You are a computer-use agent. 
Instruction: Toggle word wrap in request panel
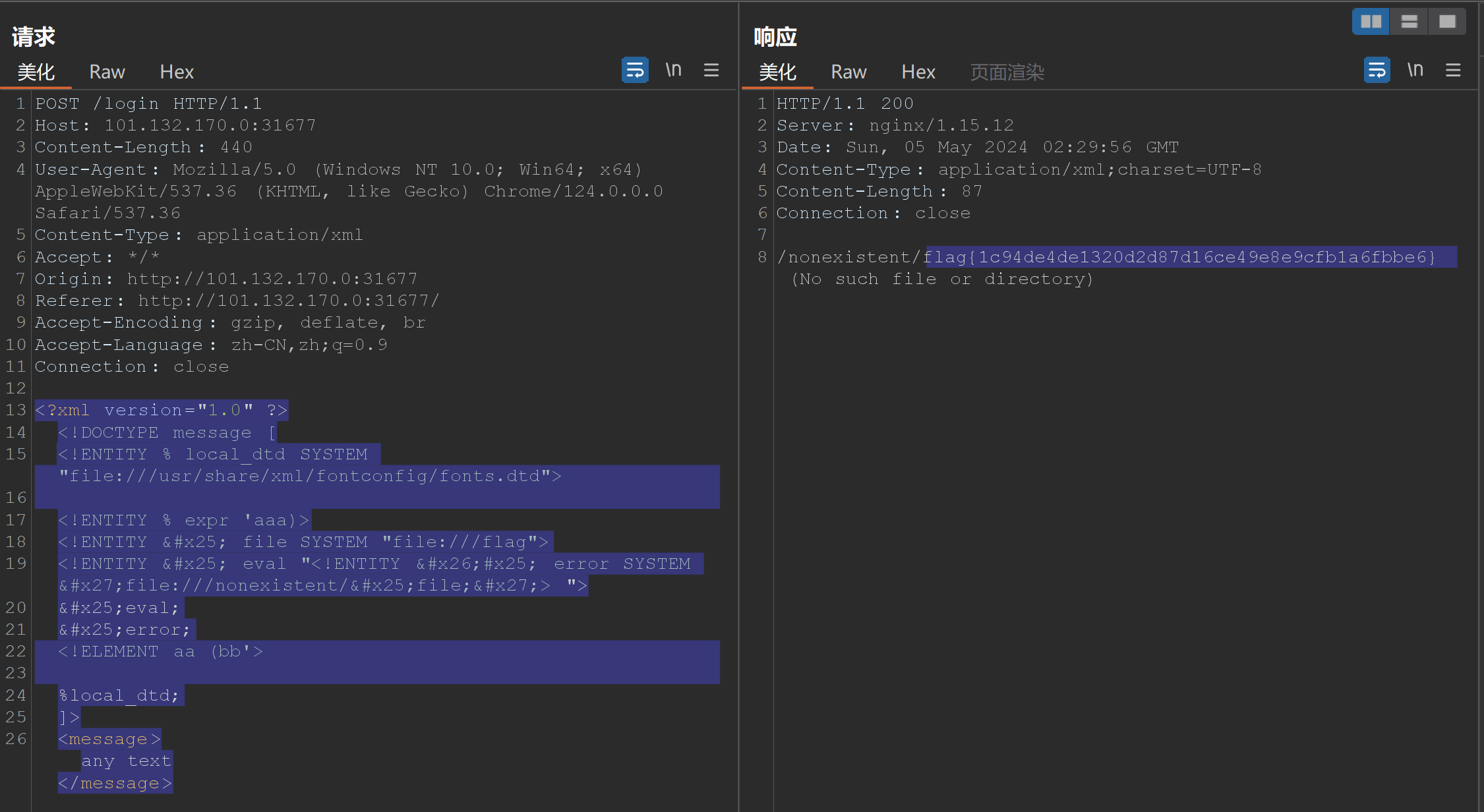pyautogui.click(x=634, y=70)
